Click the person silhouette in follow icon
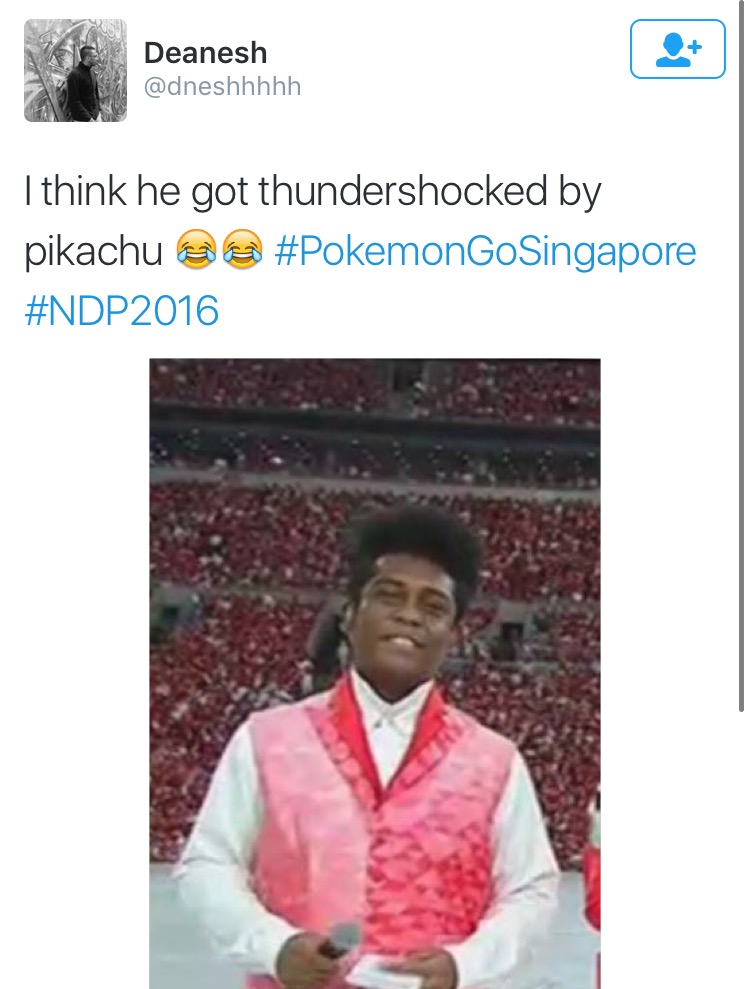 (x=671, y=50)
